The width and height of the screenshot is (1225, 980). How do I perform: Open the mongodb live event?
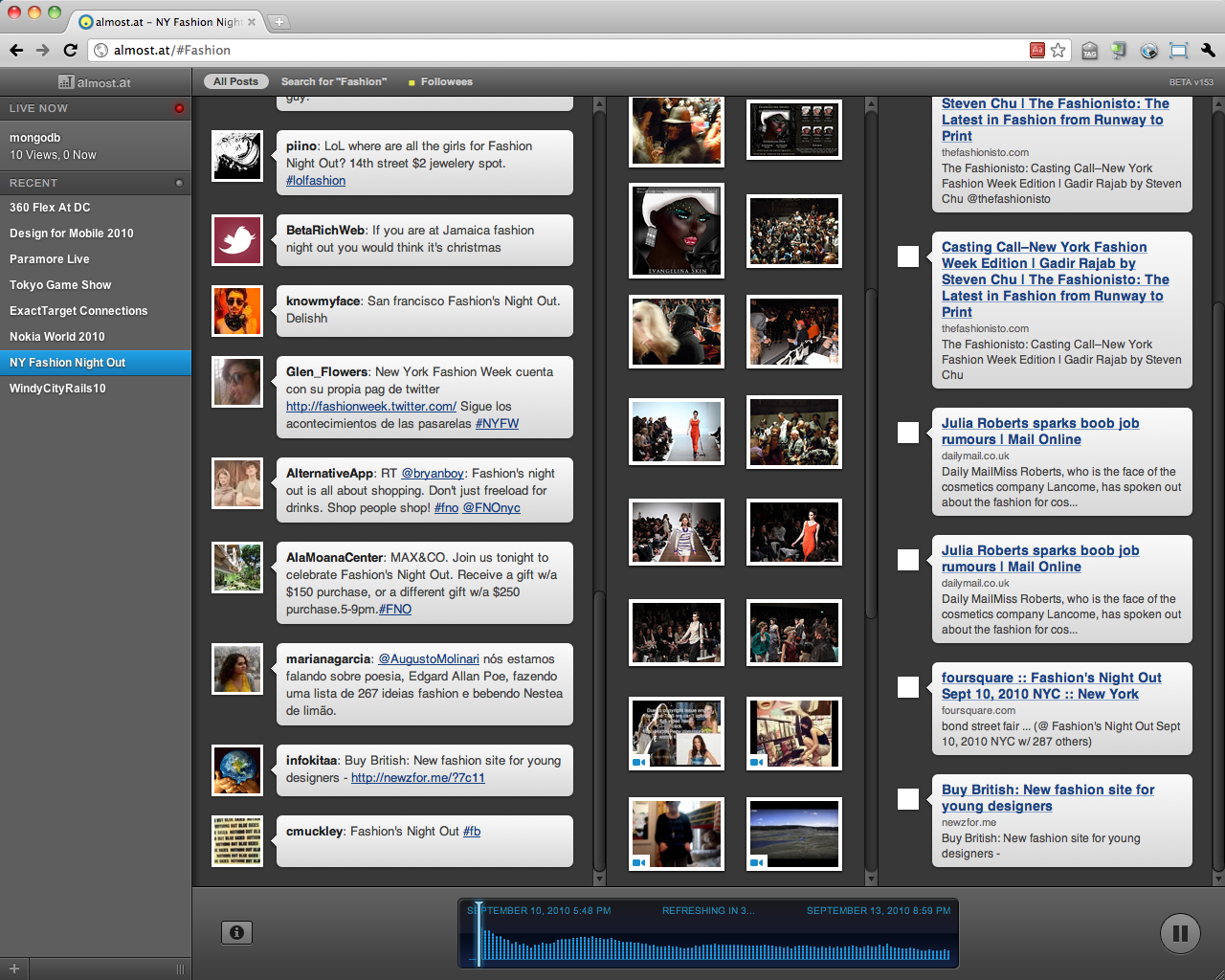(x=96, y=145)
